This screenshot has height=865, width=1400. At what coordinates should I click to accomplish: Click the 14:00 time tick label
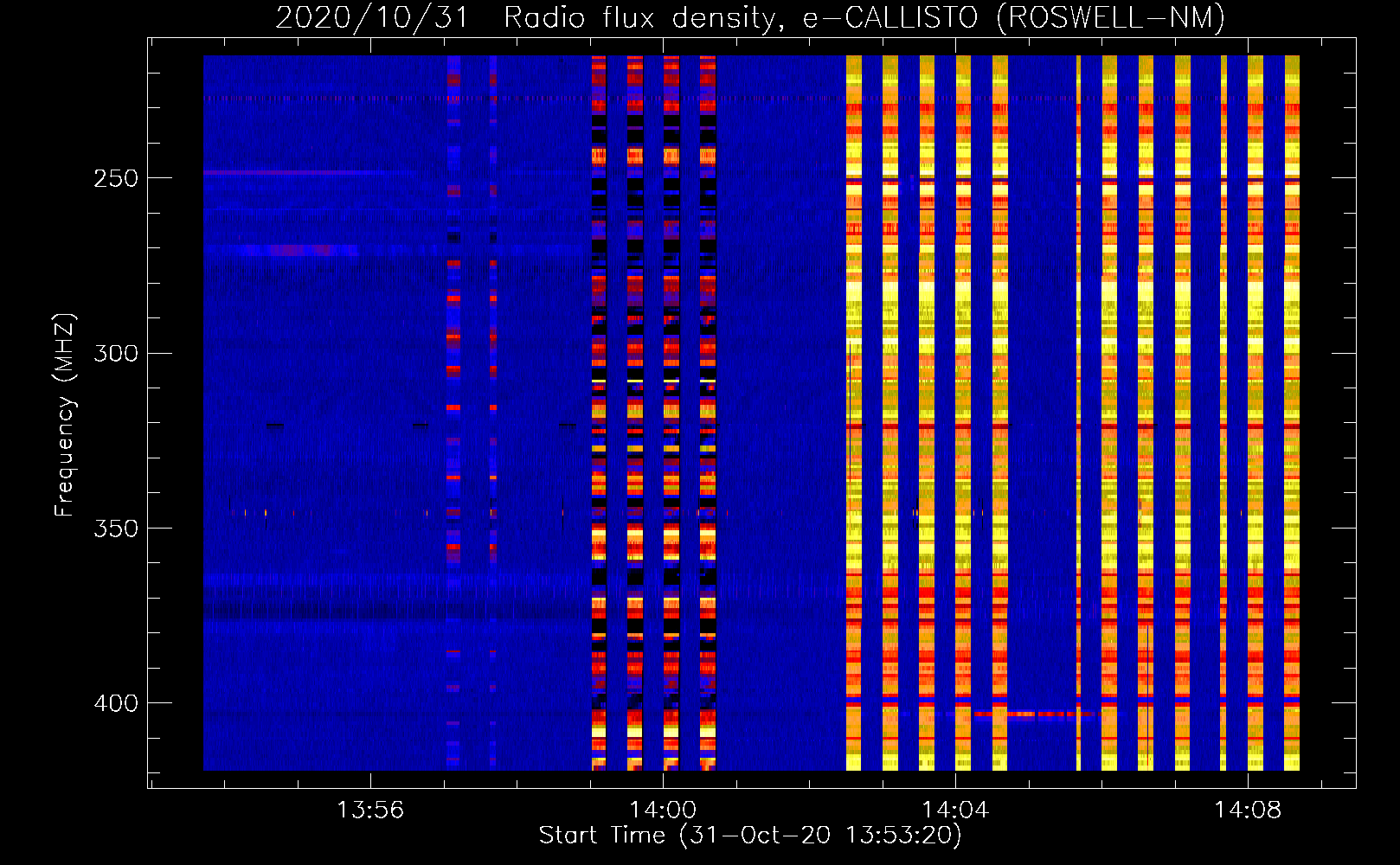click(x=663, y=811)
